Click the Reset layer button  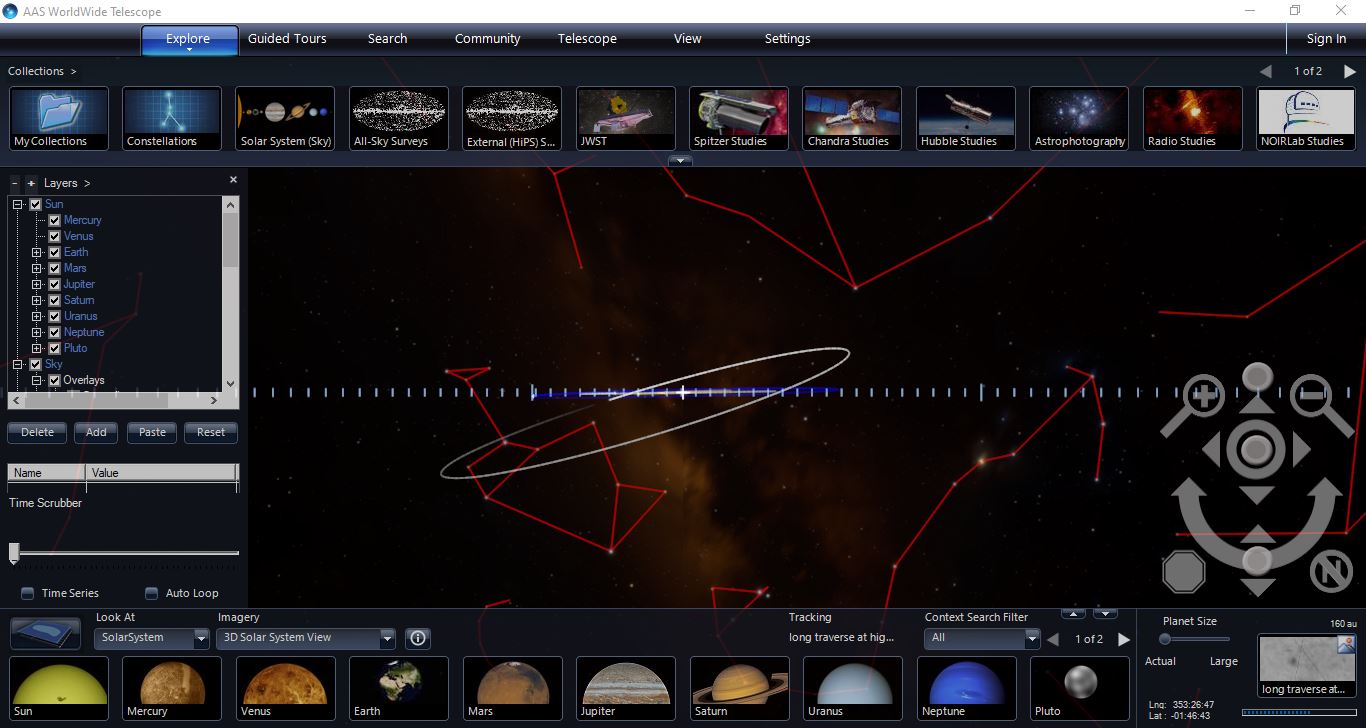click(211, 433)
